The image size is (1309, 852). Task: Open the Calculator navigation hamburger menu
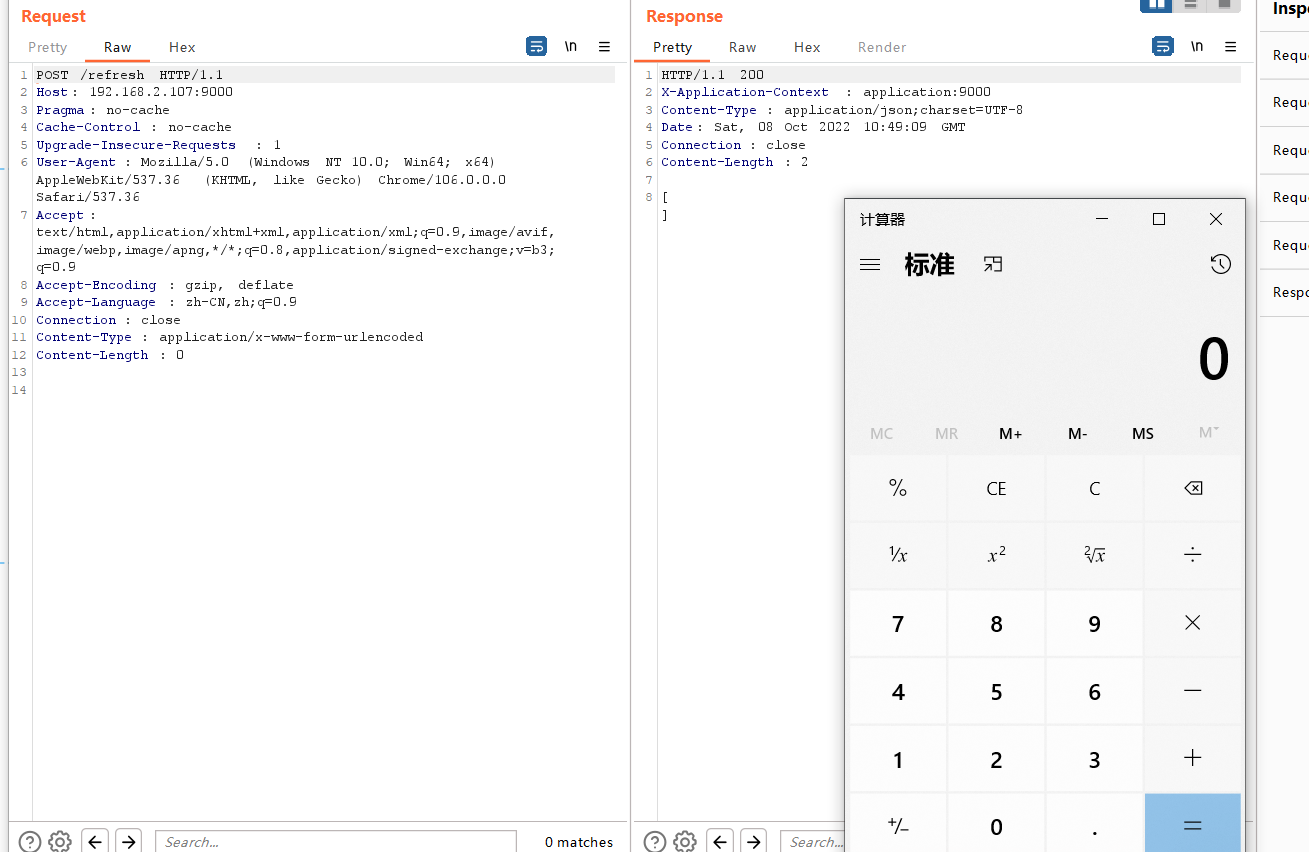point(870,264)
